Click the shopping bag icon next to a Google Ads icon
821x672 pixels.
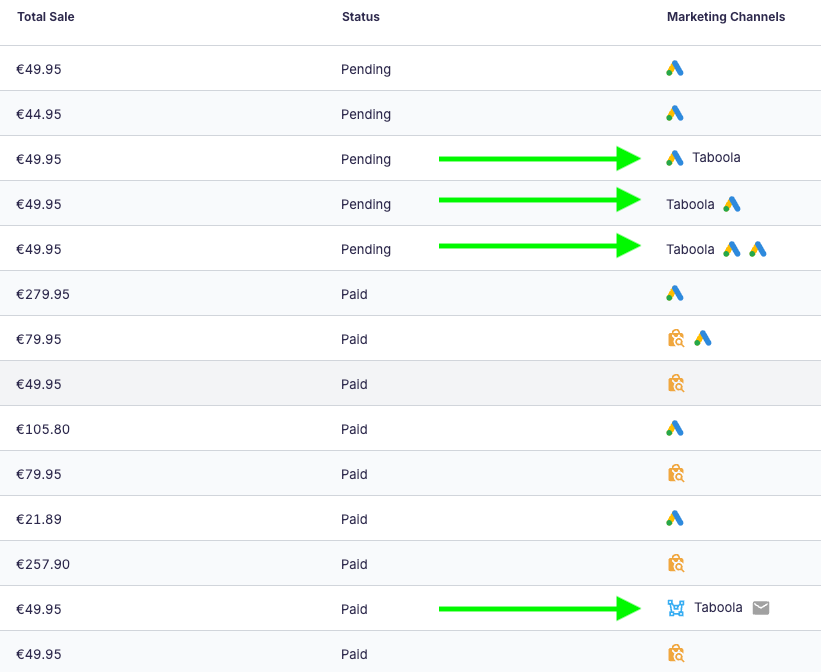[676, 338]
